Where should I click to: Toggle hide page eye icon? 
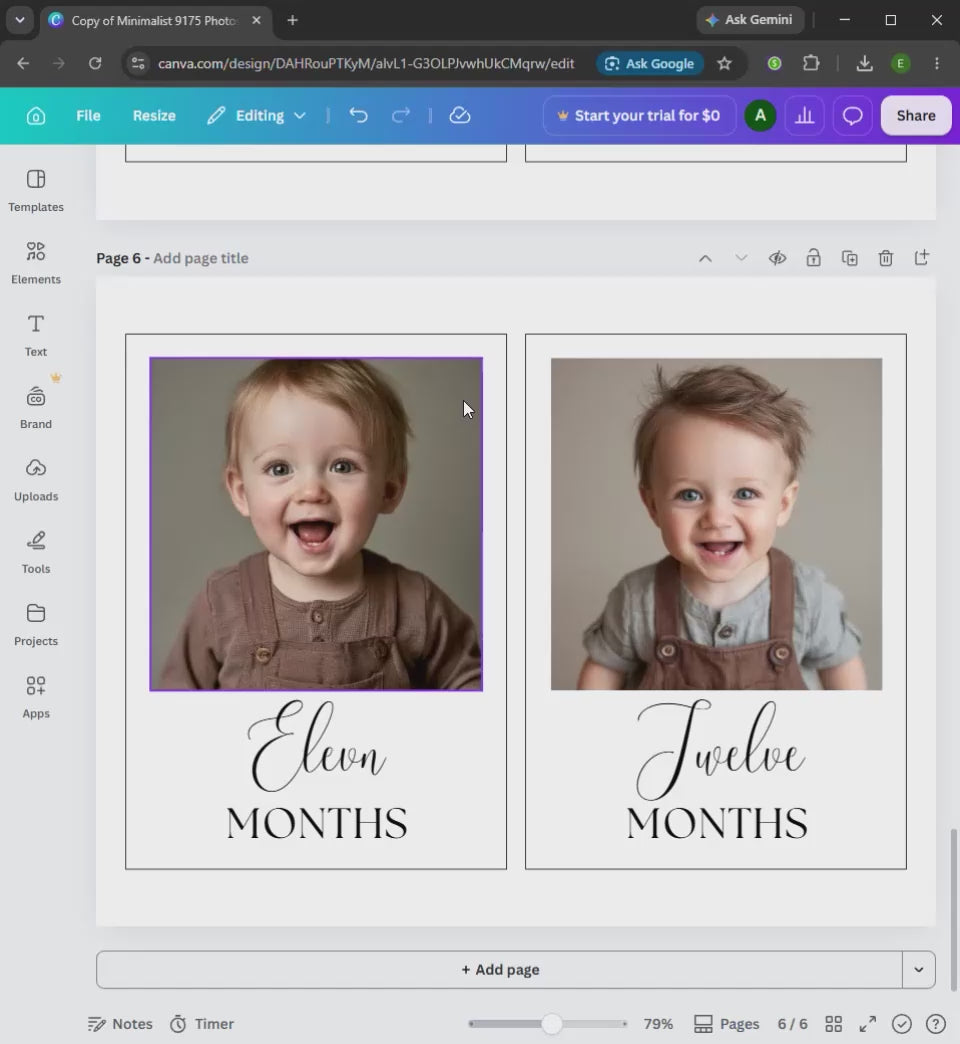tap(778, 258)
